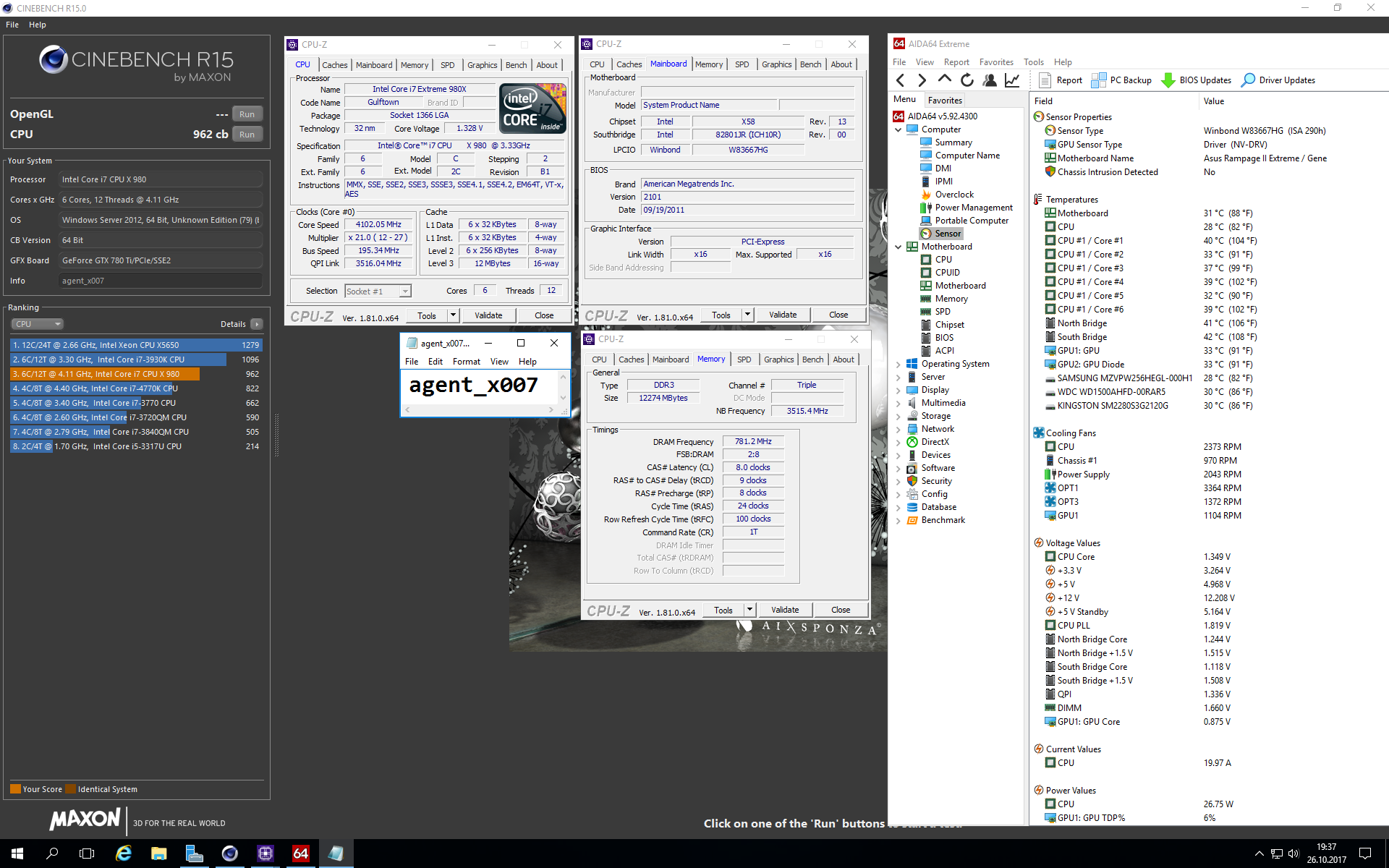Open Internet Explorer from taskbar
Viewport: 1389px width, 868px height.
click(124, 854)
